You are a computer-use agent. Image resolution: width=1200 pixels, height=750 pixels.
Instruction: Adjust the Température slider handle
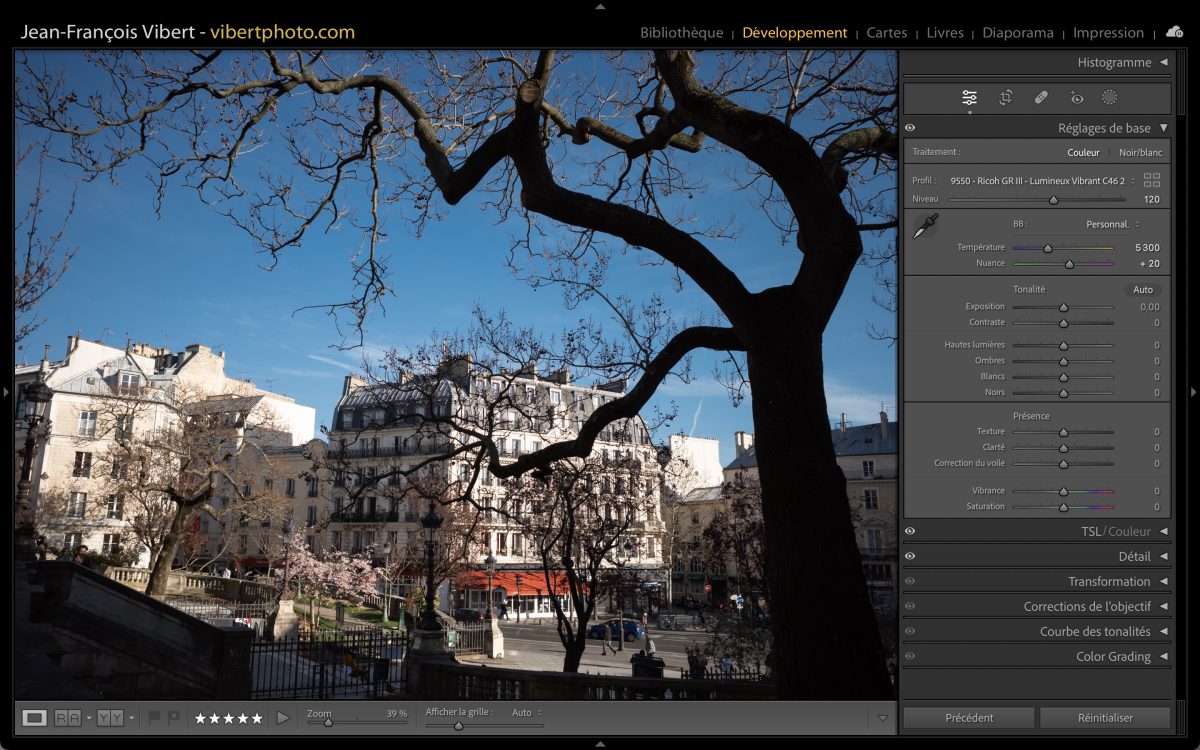pos(1047,248)
